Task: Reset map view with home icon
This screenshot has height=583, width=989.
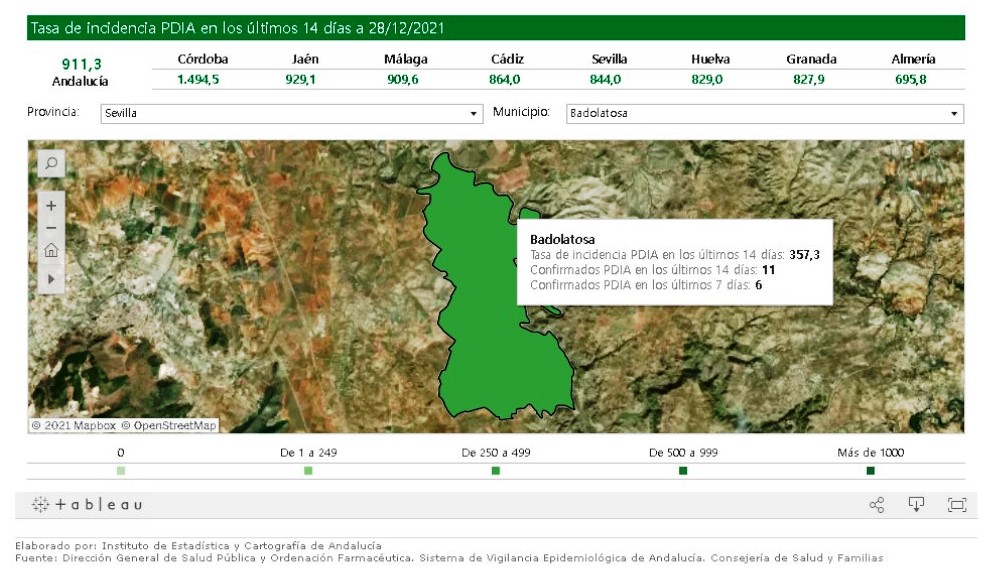Action: pos(51,252)
